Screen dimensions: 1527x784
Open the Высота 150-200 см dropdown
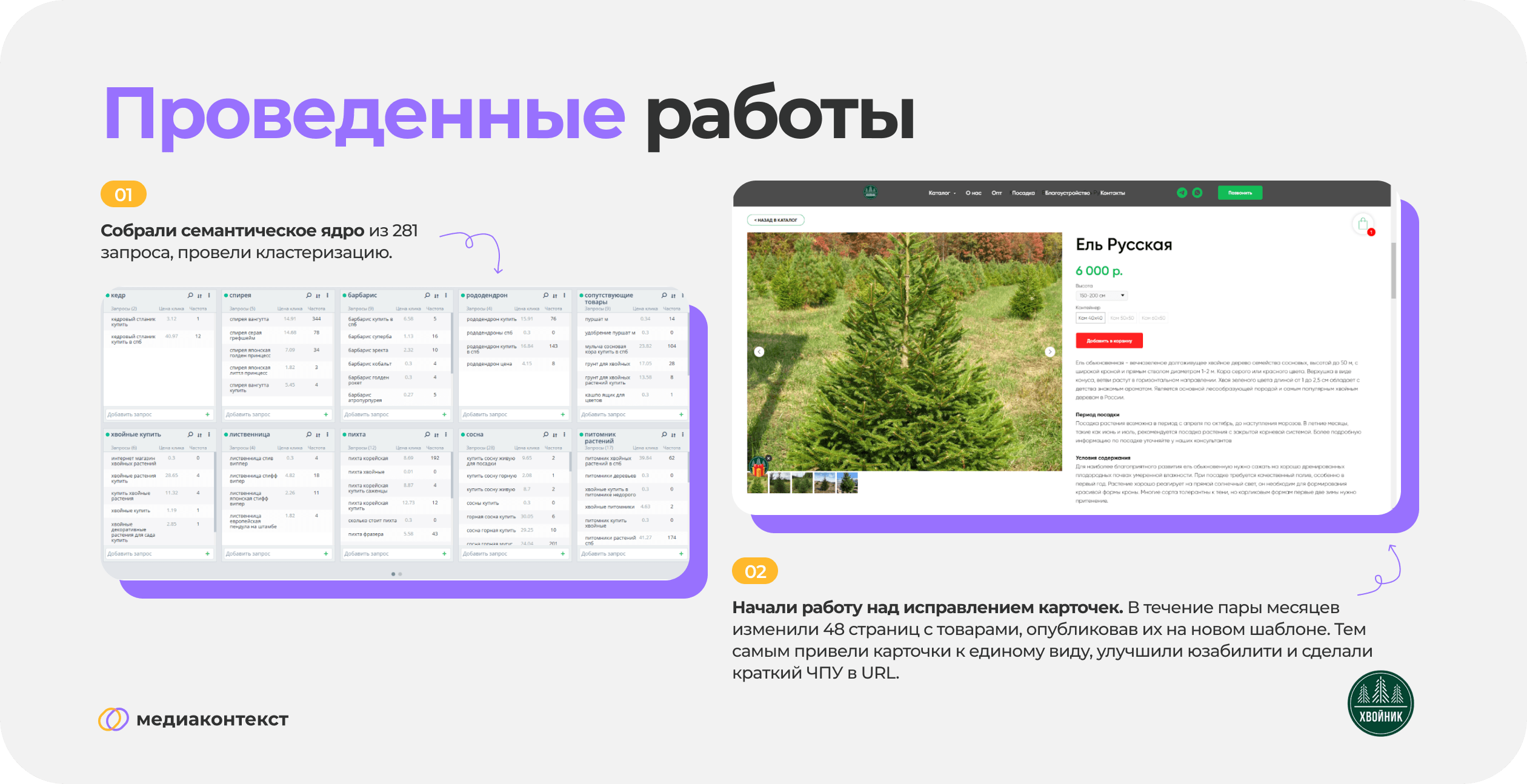(x=1101, y=296)
